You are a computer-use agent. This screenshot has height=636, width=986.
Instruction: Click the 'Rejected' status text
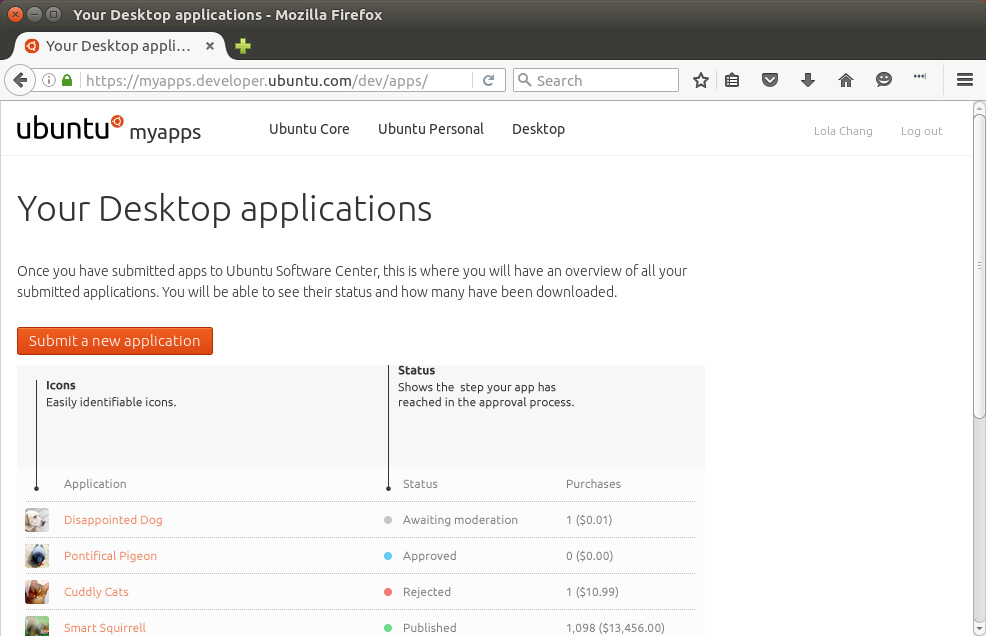click(427, 592)
